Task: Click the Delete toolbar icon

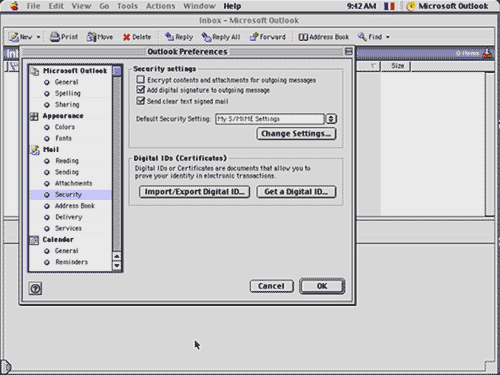Action: click(126, 37)
